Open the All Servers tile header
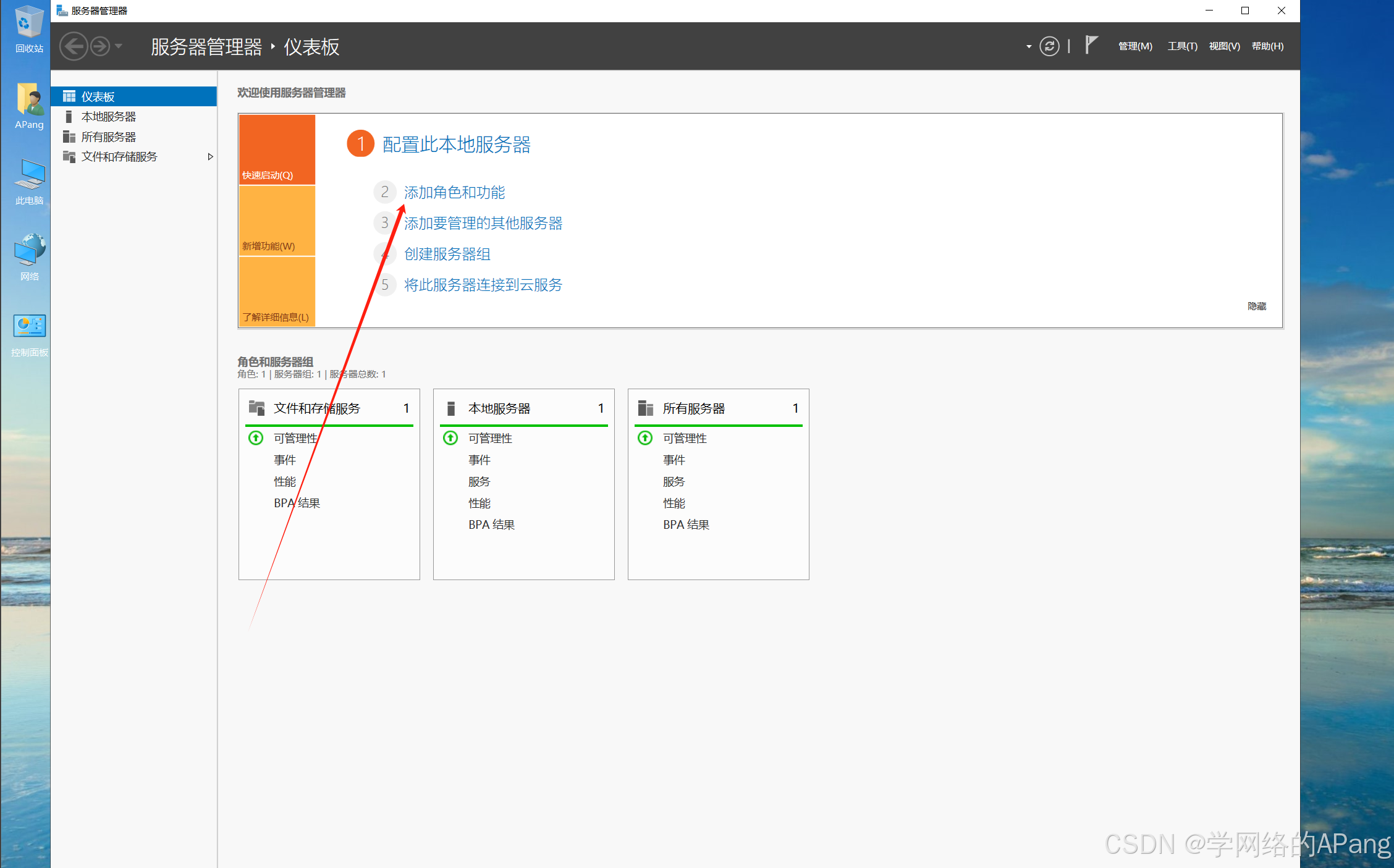 pos(693,408)
